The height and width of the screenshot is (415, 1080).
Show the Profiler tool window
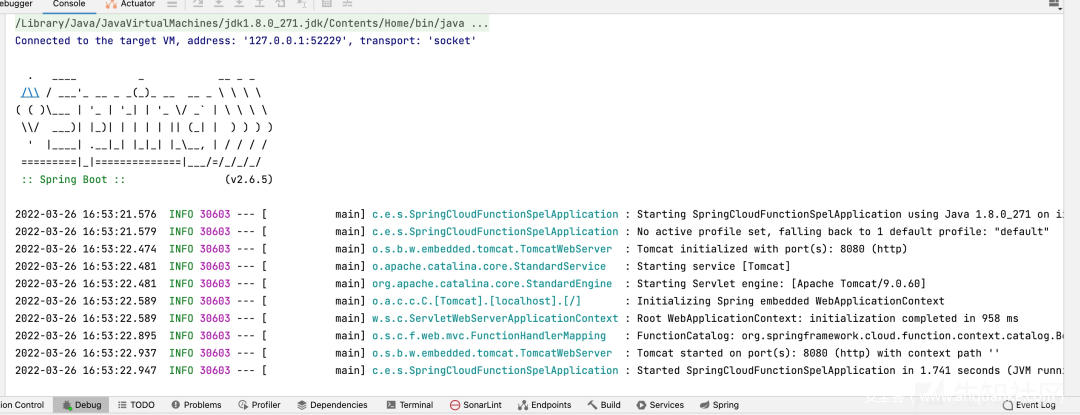260,405
